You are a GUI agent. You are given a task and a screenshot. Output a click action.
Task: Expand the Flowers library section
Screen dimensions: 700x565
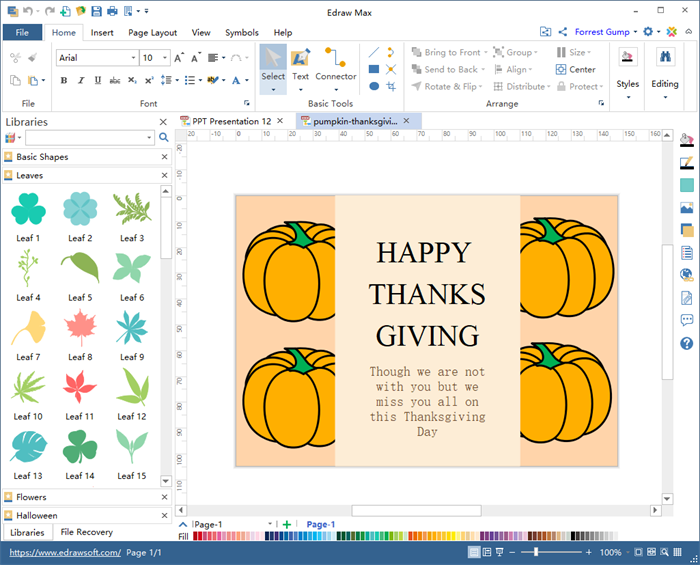[x=30, y=497]
